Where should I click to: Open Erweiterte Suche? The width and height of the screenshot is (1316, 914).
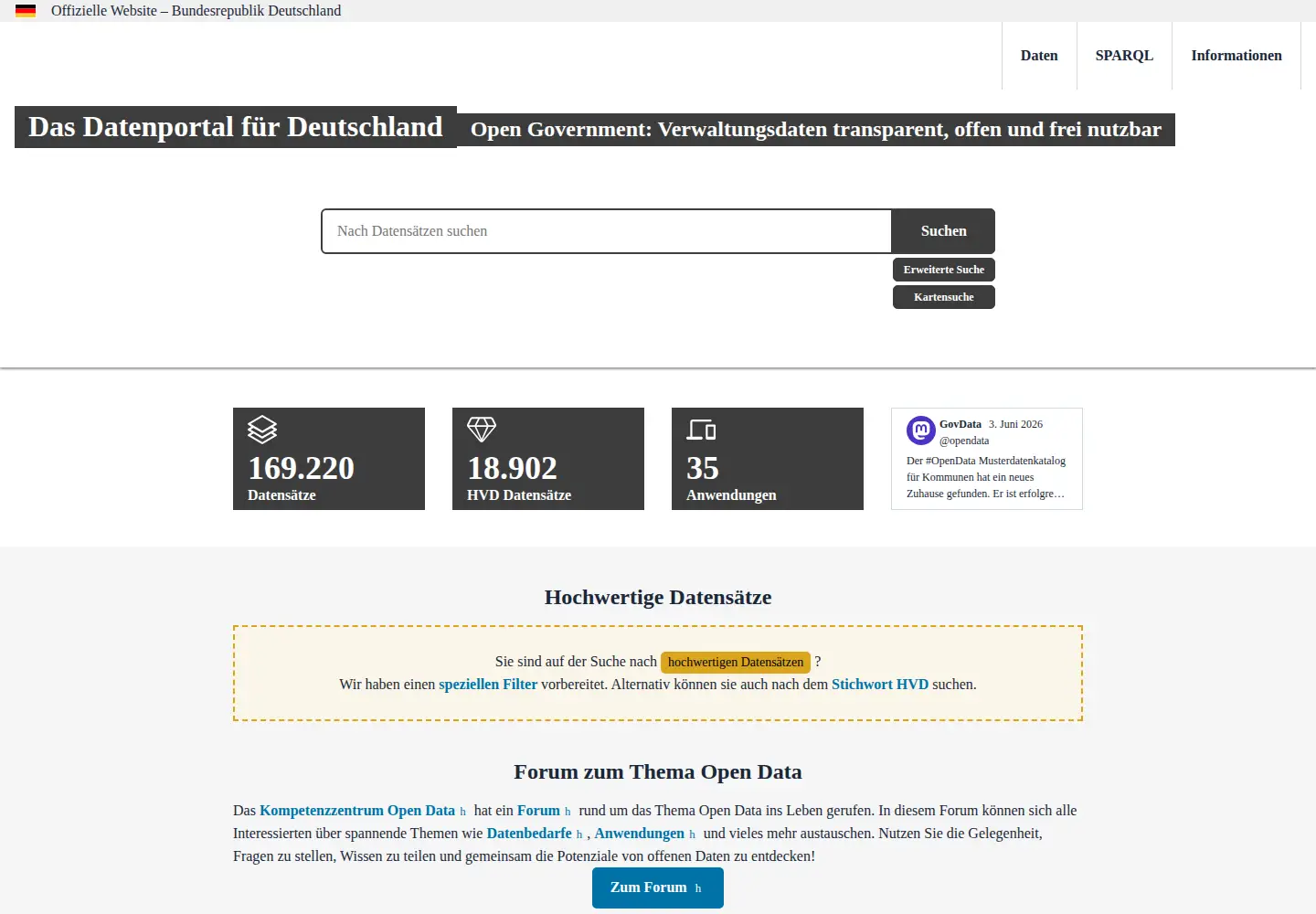click(944, 270)
